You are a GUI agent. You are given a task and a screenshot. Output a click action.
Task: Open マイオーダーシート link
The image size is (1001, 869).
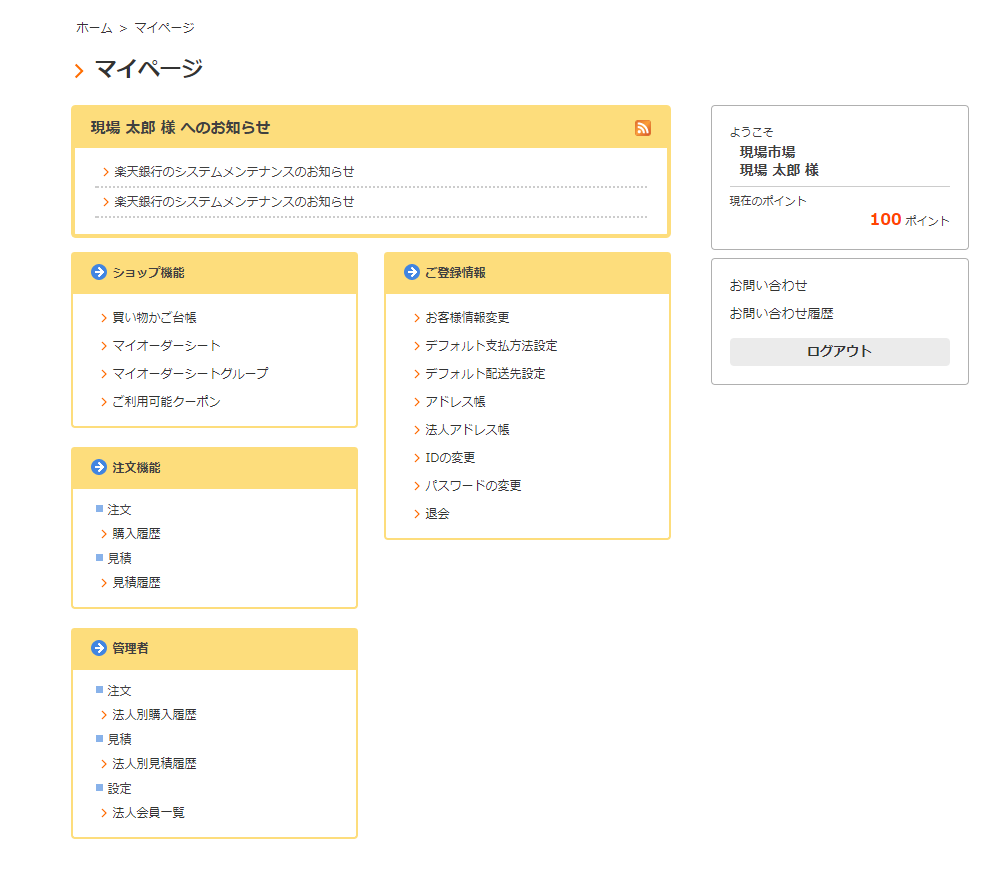click(166, 346)
